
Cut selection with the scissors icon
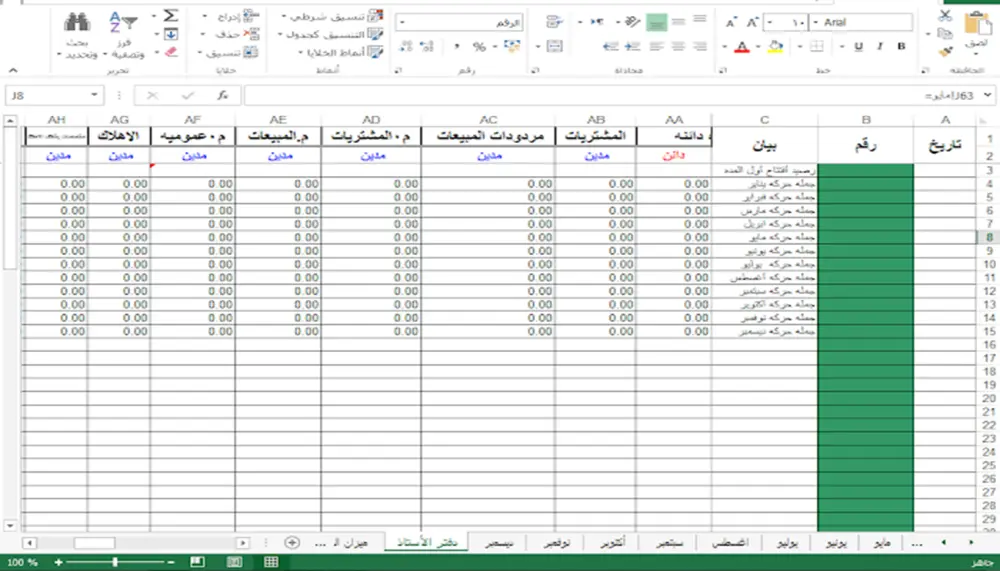coord(945,15)
